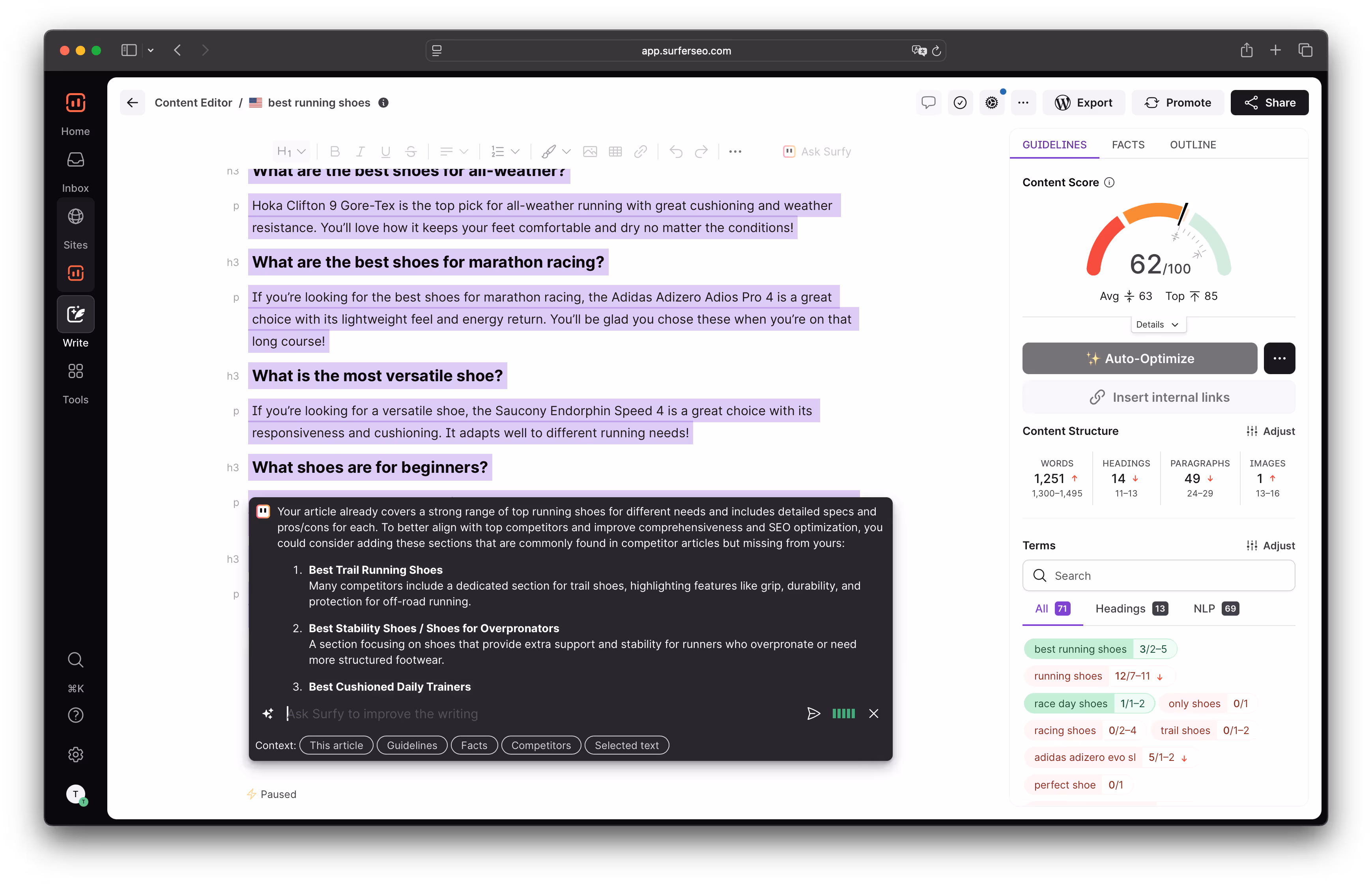Switch to the FACTS tab
Image resolution: width=1372 pixels, height=884 pixels.
(x=1127, y=145)
